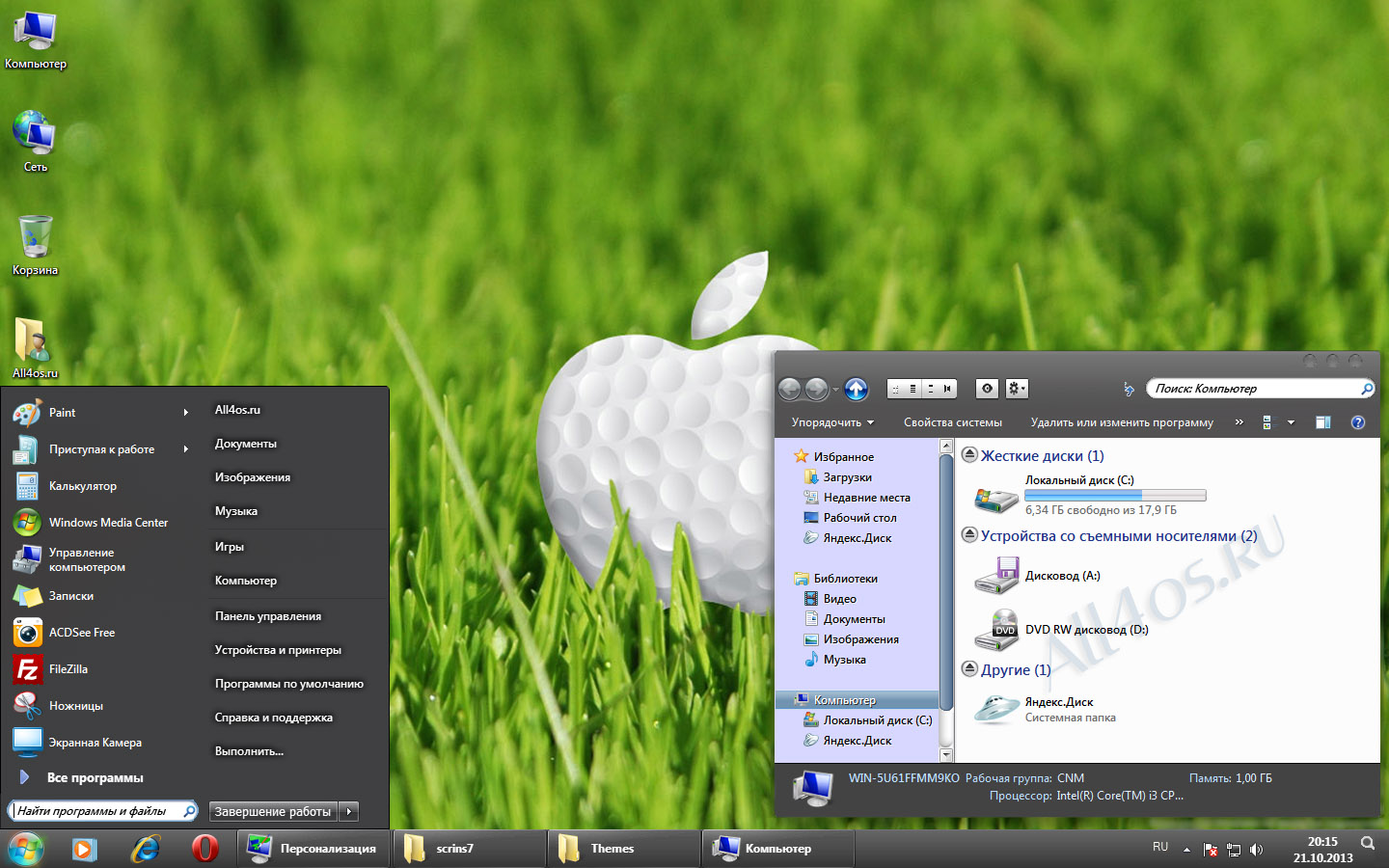The height and width of the screenshot is (868, 1389).
Task: Click the refresh arrow beside search box
Action: pyautogui.click(x=1129, y=389)
